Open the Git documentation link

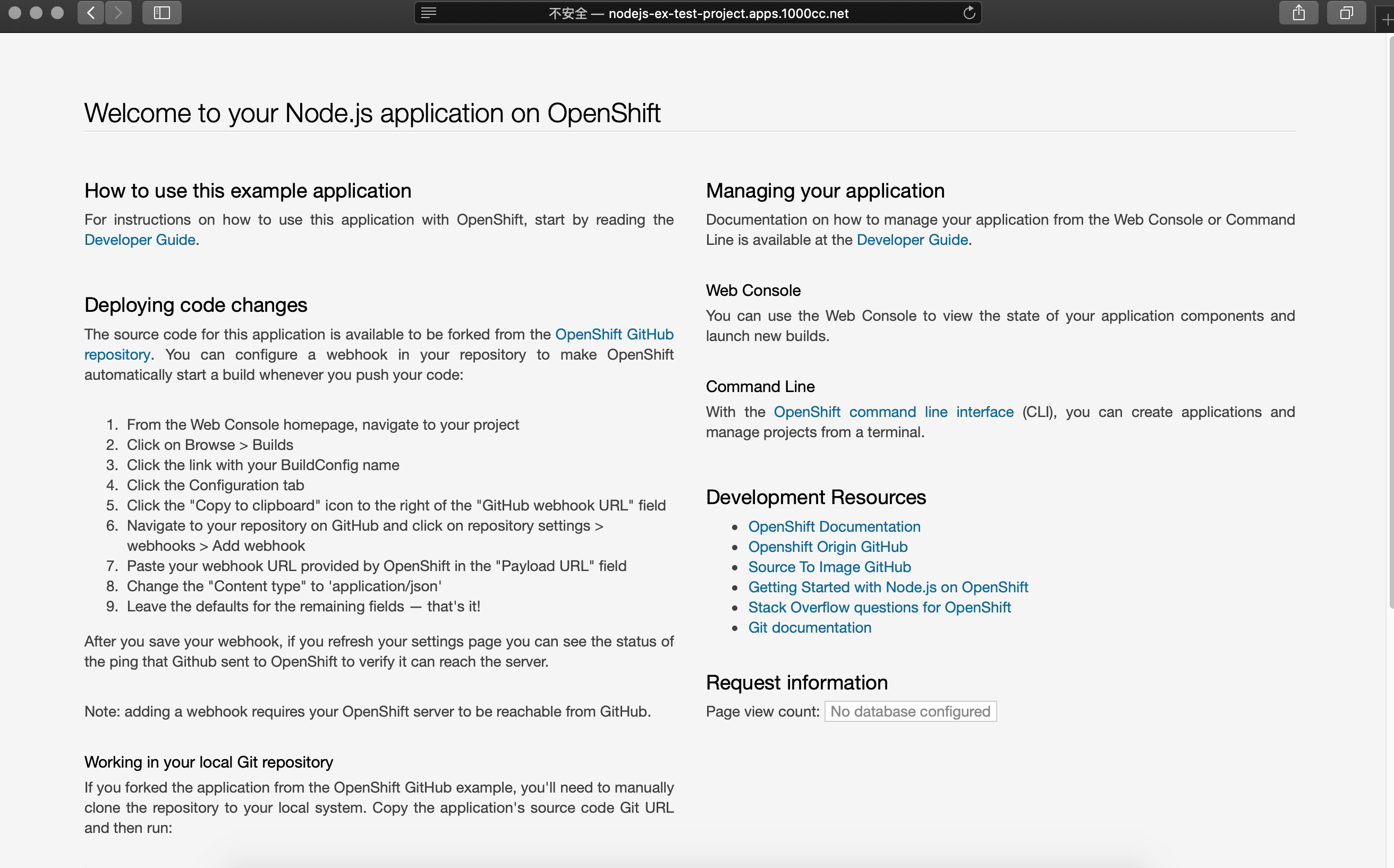point(810,627)
